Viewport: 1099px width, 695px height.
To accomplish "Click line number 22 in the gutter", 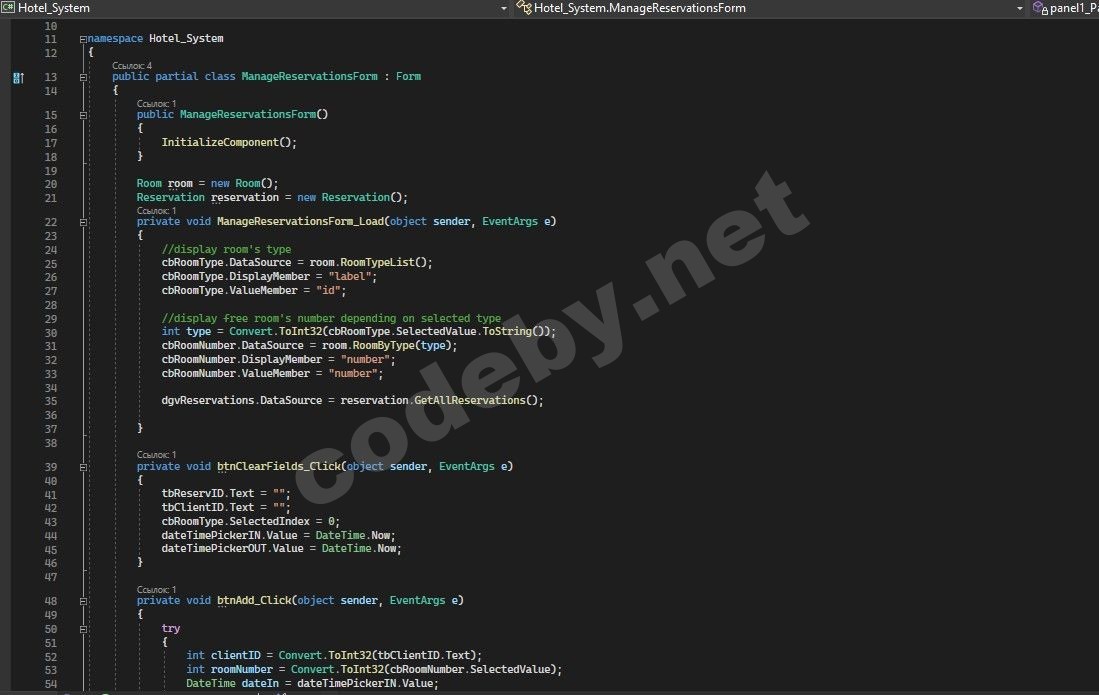I will [x=50, y=223].
